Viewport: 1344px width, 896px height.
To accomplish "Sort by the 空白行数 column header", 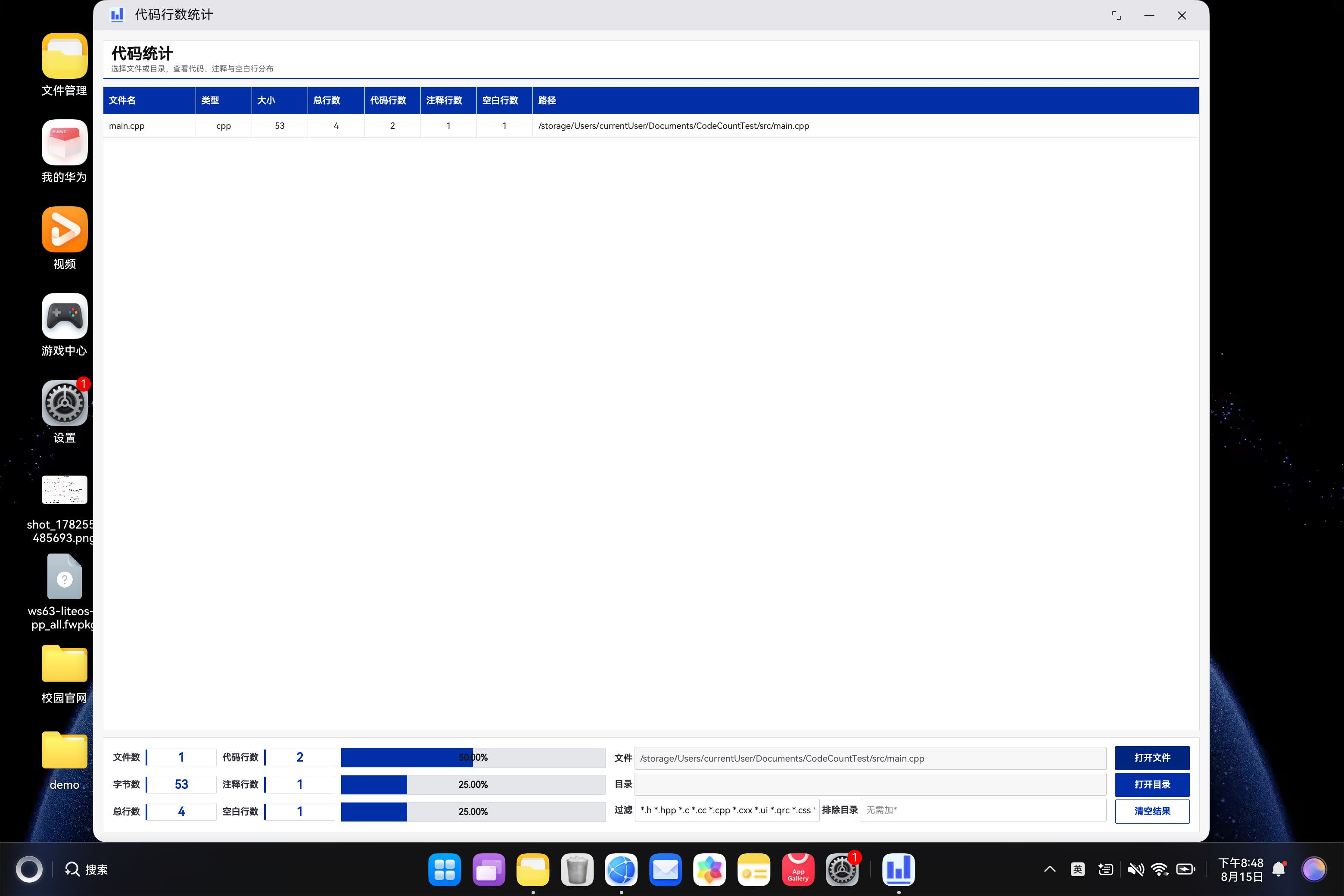I will coord(504,100).
